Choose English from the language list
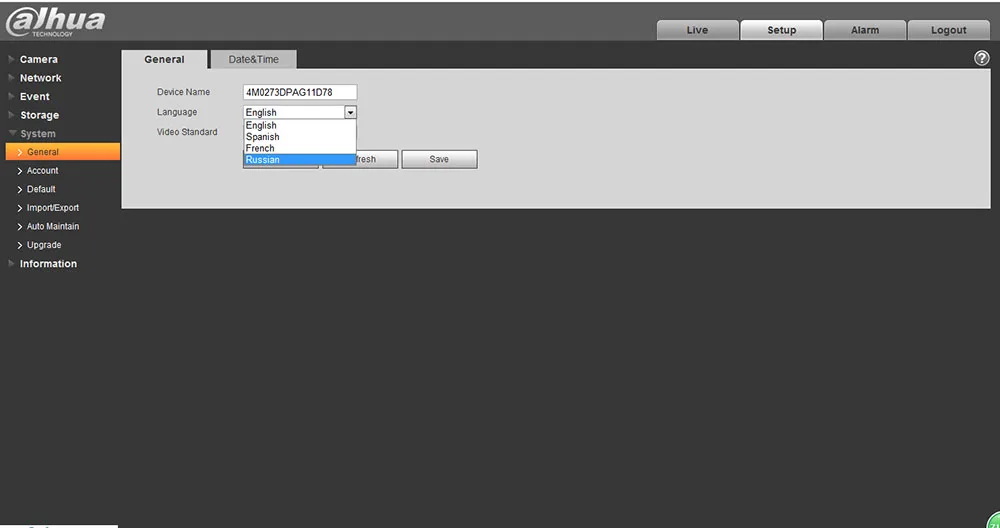The image size is (1000, 528). tap(300, 126)
